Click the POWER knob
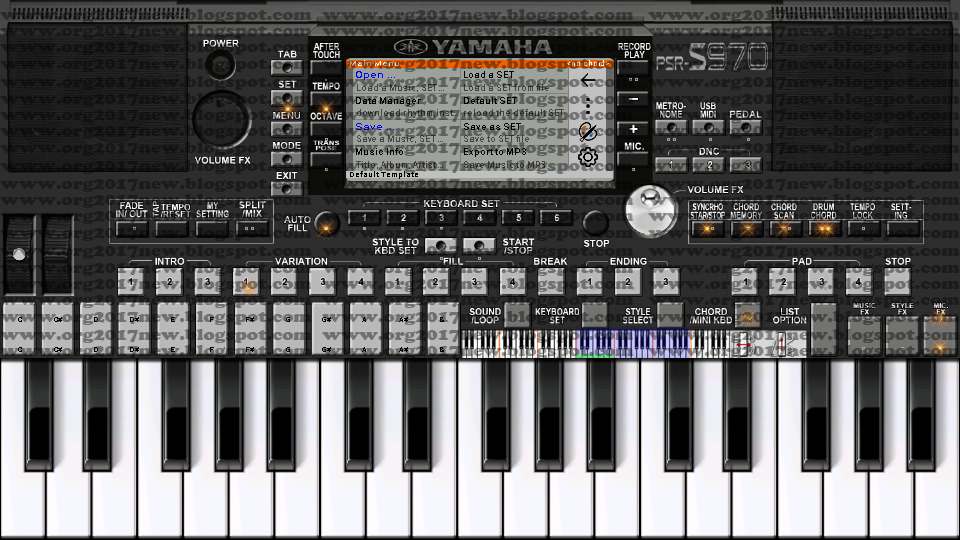The height and width of the screenshot is (540, 960). click(x=220, y=64)
